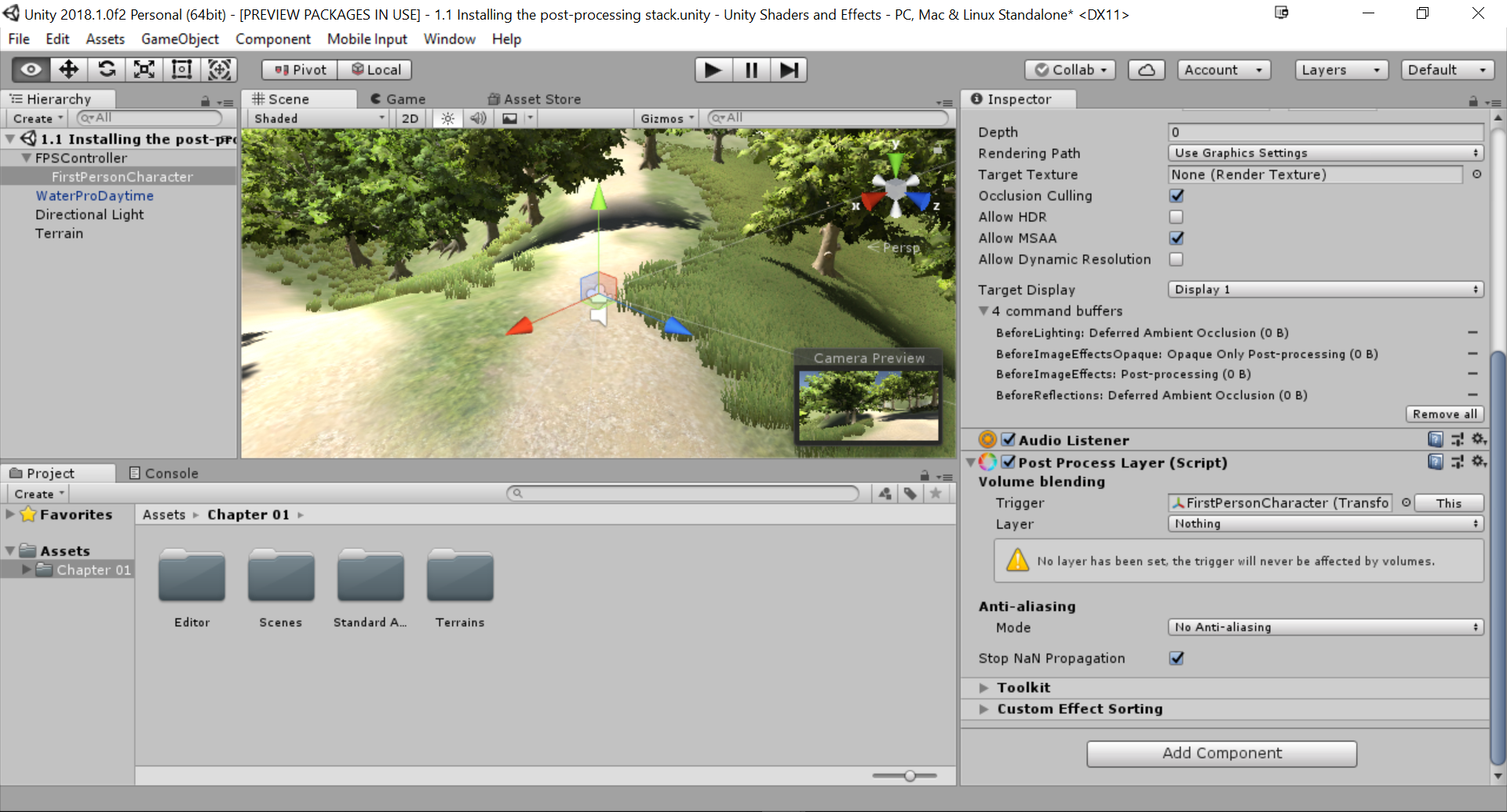Open Target Texture object picker circle

(1477, 174)
